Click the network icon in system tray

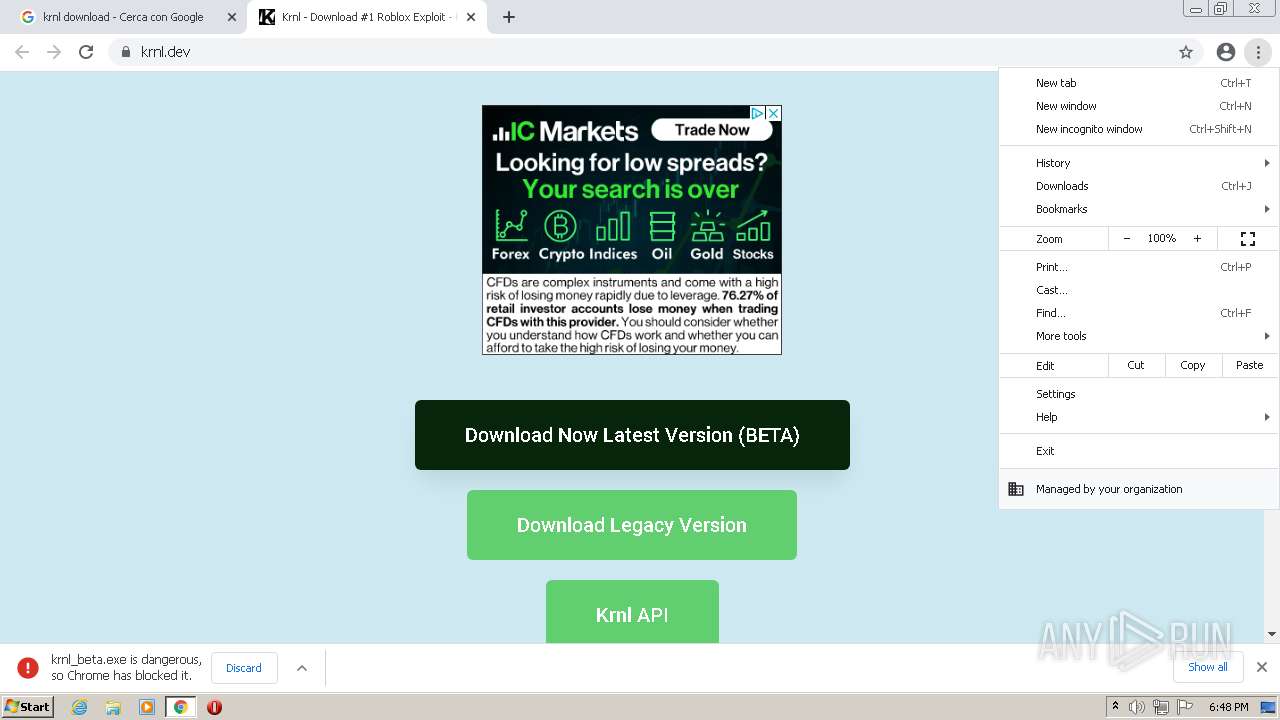point(1160,707)
